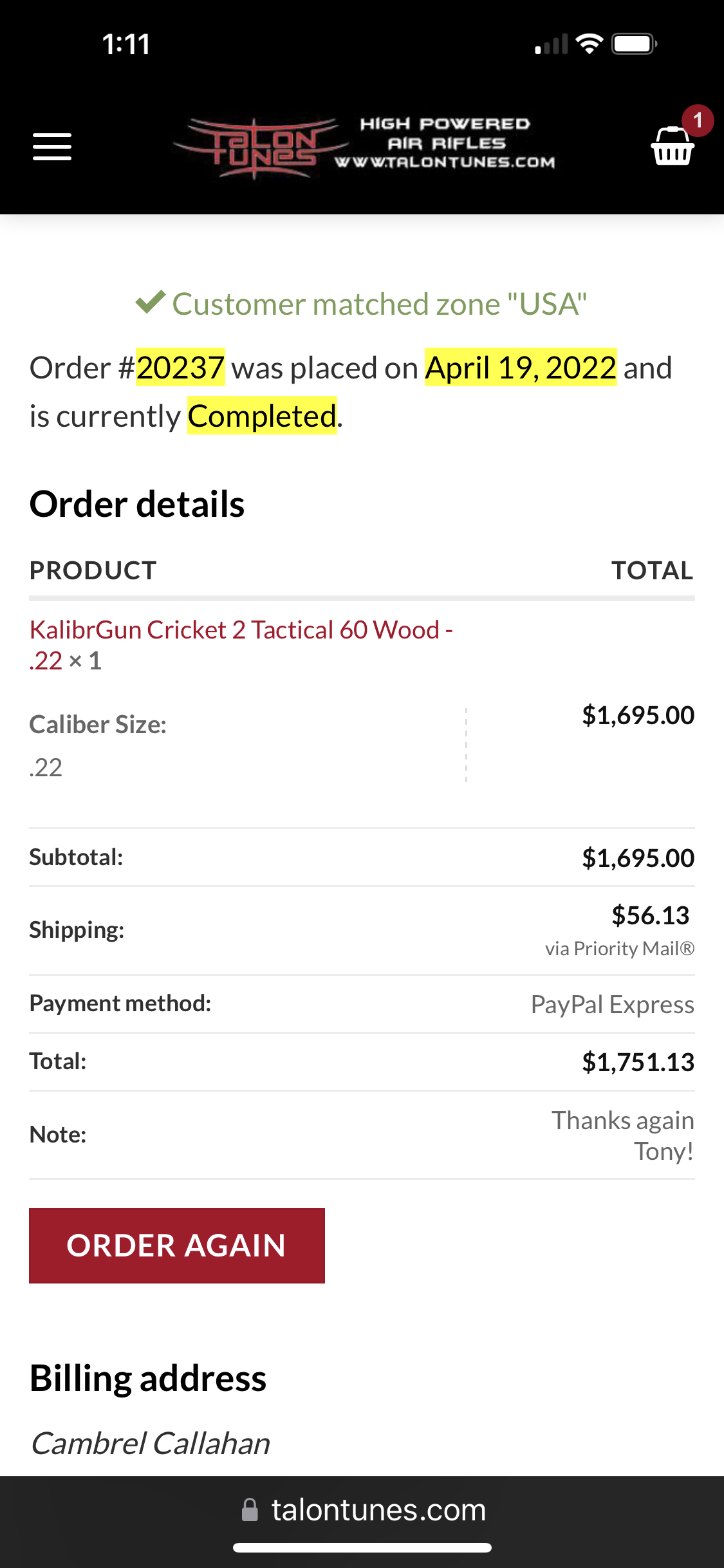Click the ORDER AGAIN button
The image size is (724, 1568).
click(177, 1246)
